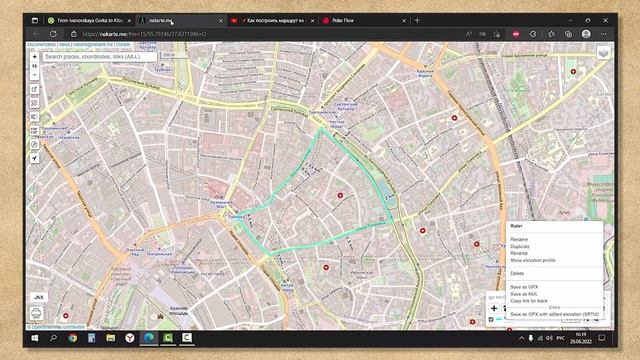
Task: Open the Donate link
Action: coord(122,44)
